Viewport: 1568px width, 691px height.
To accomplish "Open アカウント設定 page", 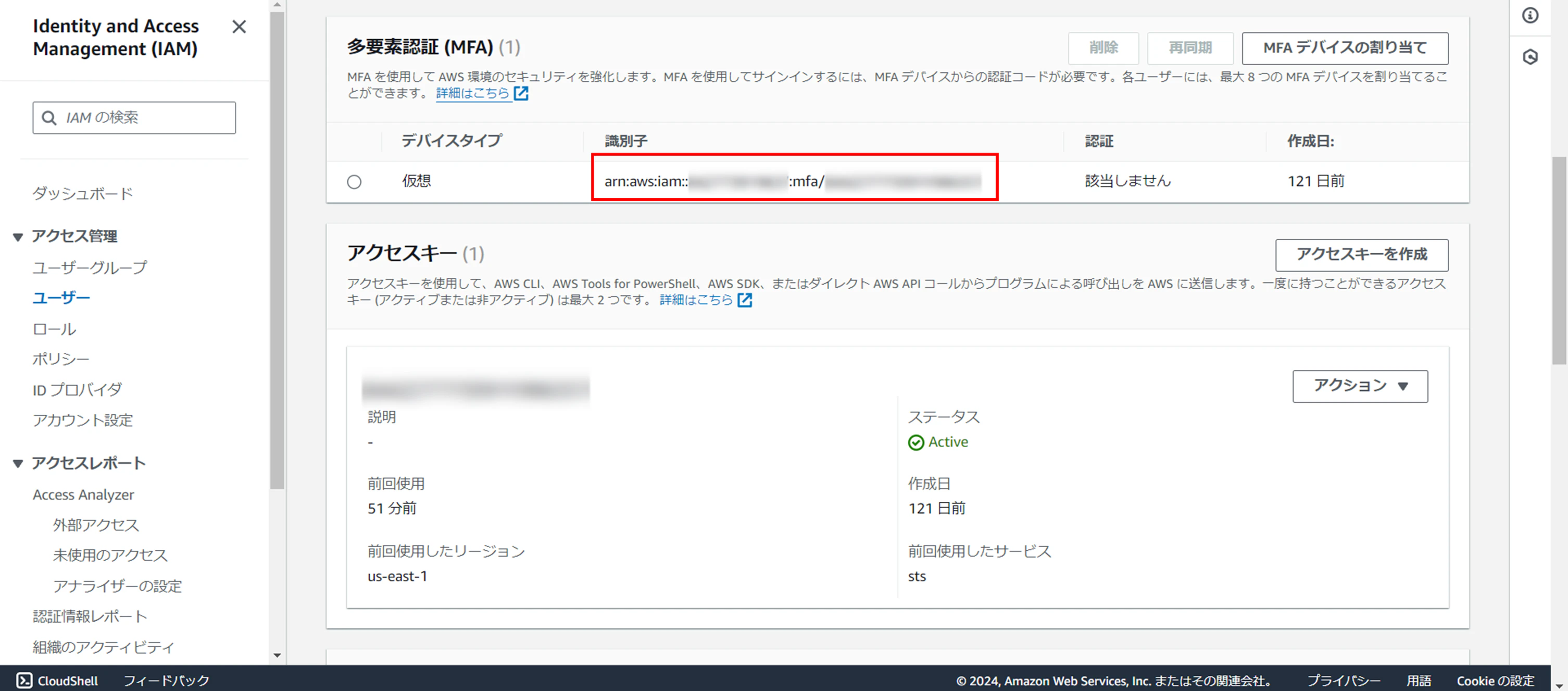I will tap(83, 420).
